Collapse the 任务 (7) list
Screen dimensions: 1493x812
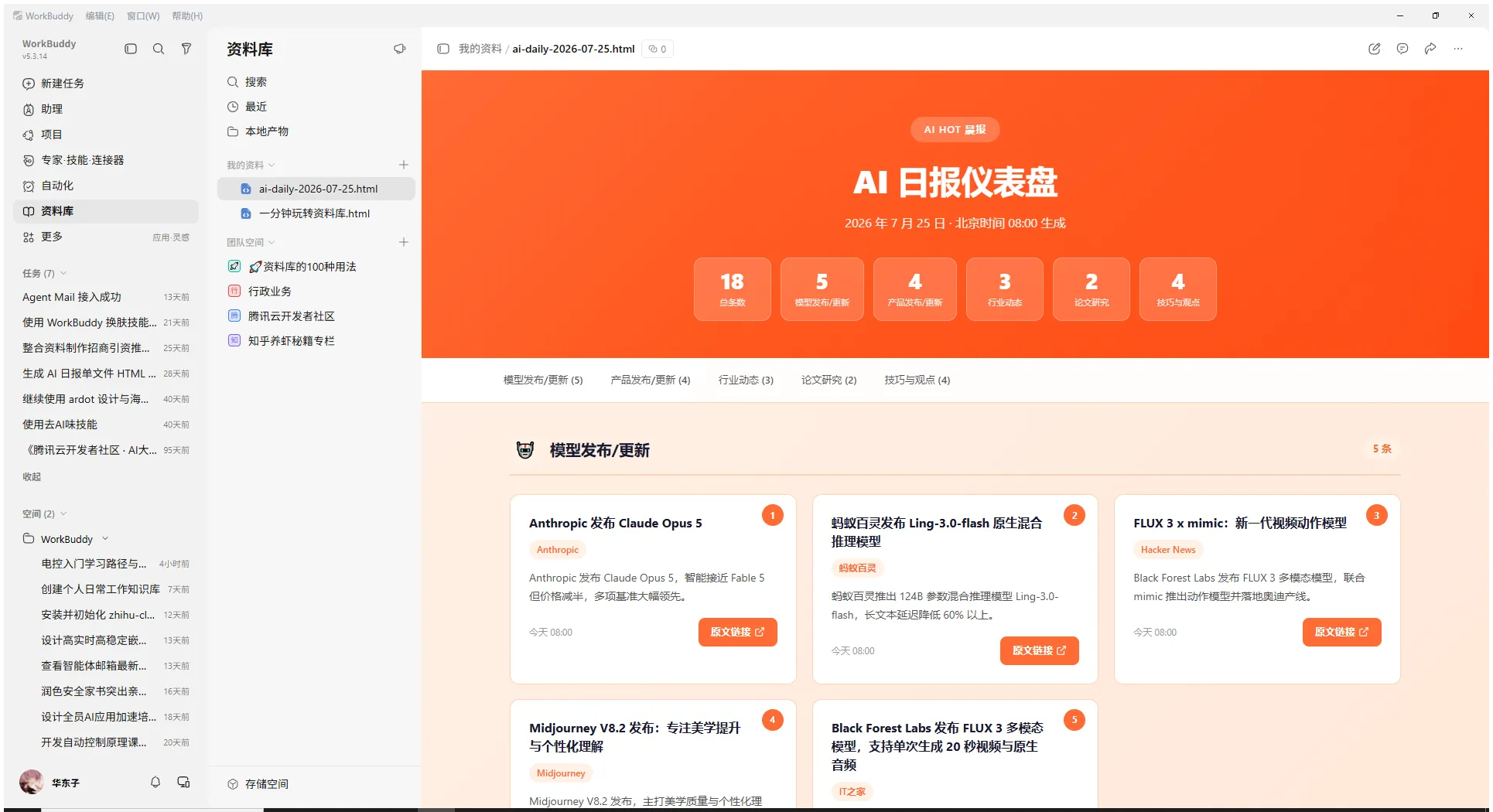point(63,273)
